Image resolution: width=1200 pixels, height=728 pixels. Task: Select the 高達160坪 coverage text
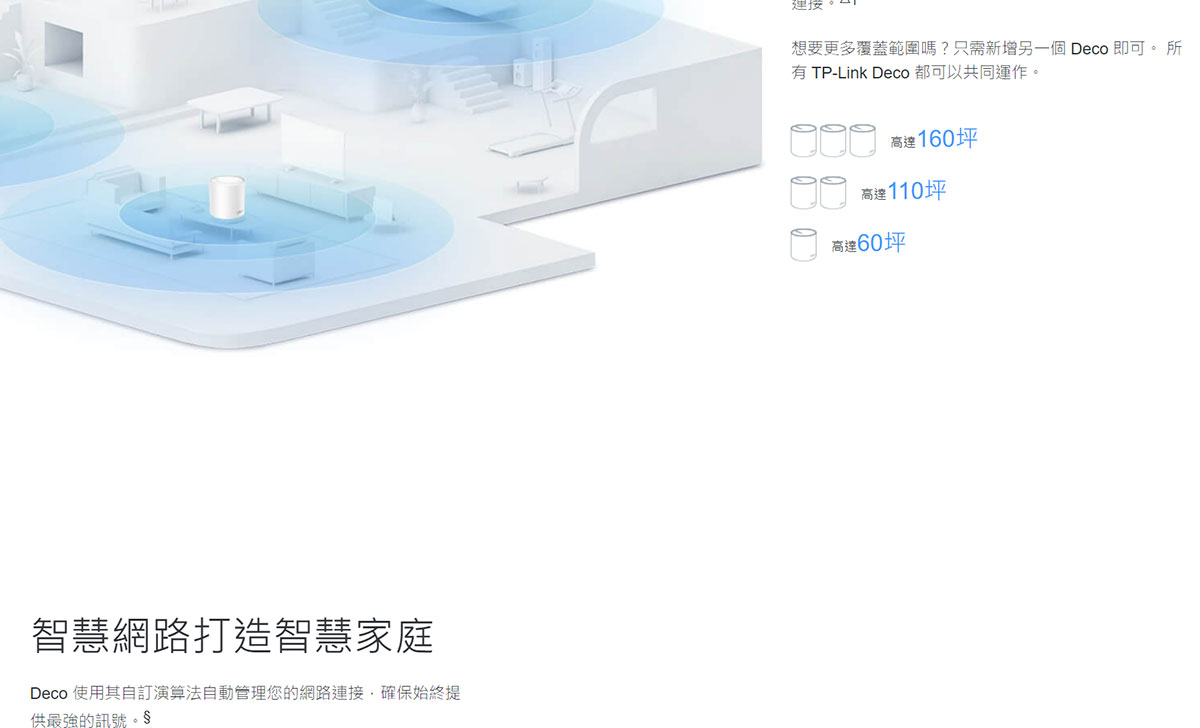pos(934,139)
